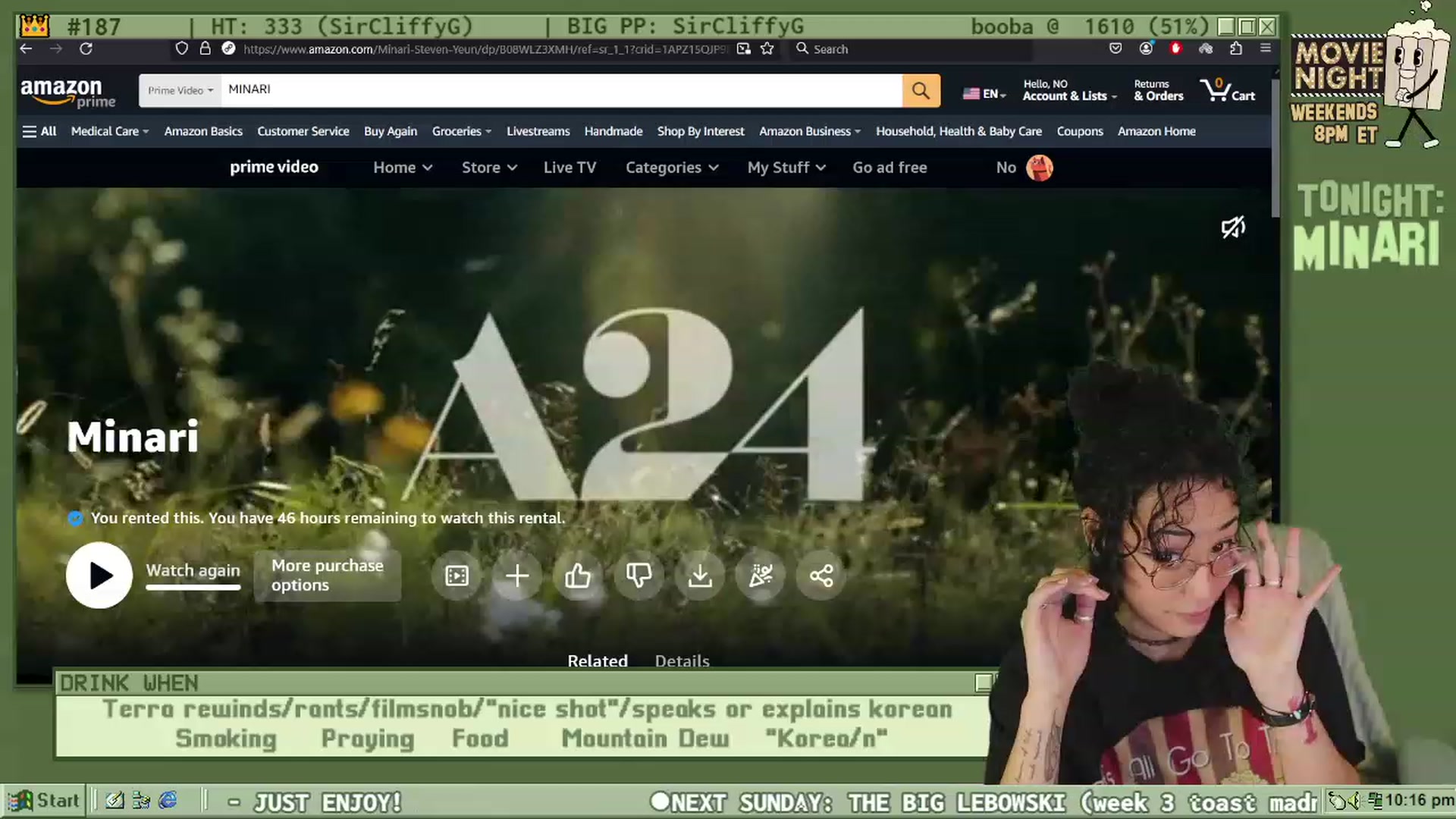Open the All hamburger menu on Amazon
This screenshot has width=1456, height=819.
(x=39, y=131)
